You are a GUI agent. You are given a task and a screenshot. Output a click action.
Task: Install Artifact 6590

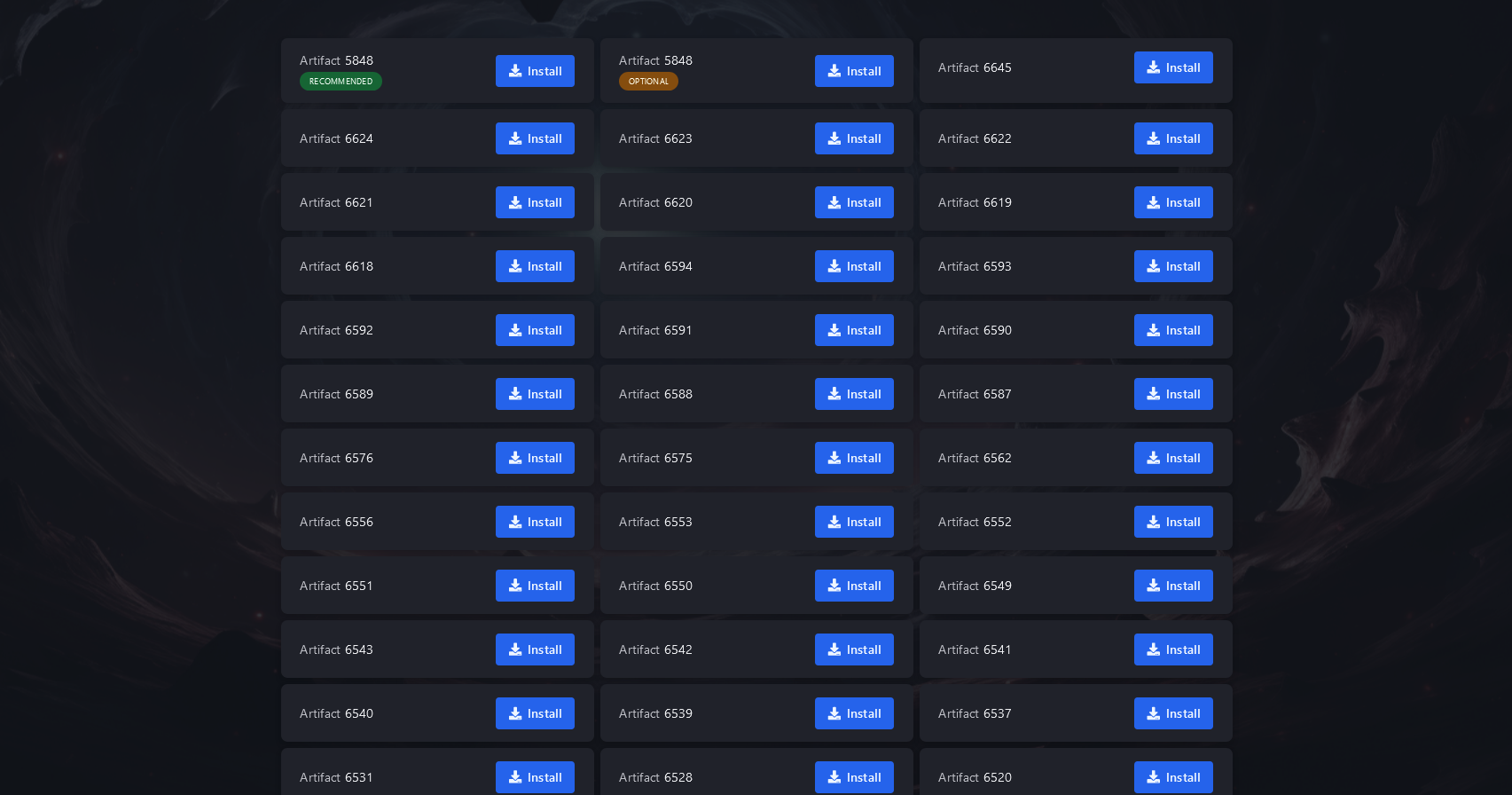1173,330
